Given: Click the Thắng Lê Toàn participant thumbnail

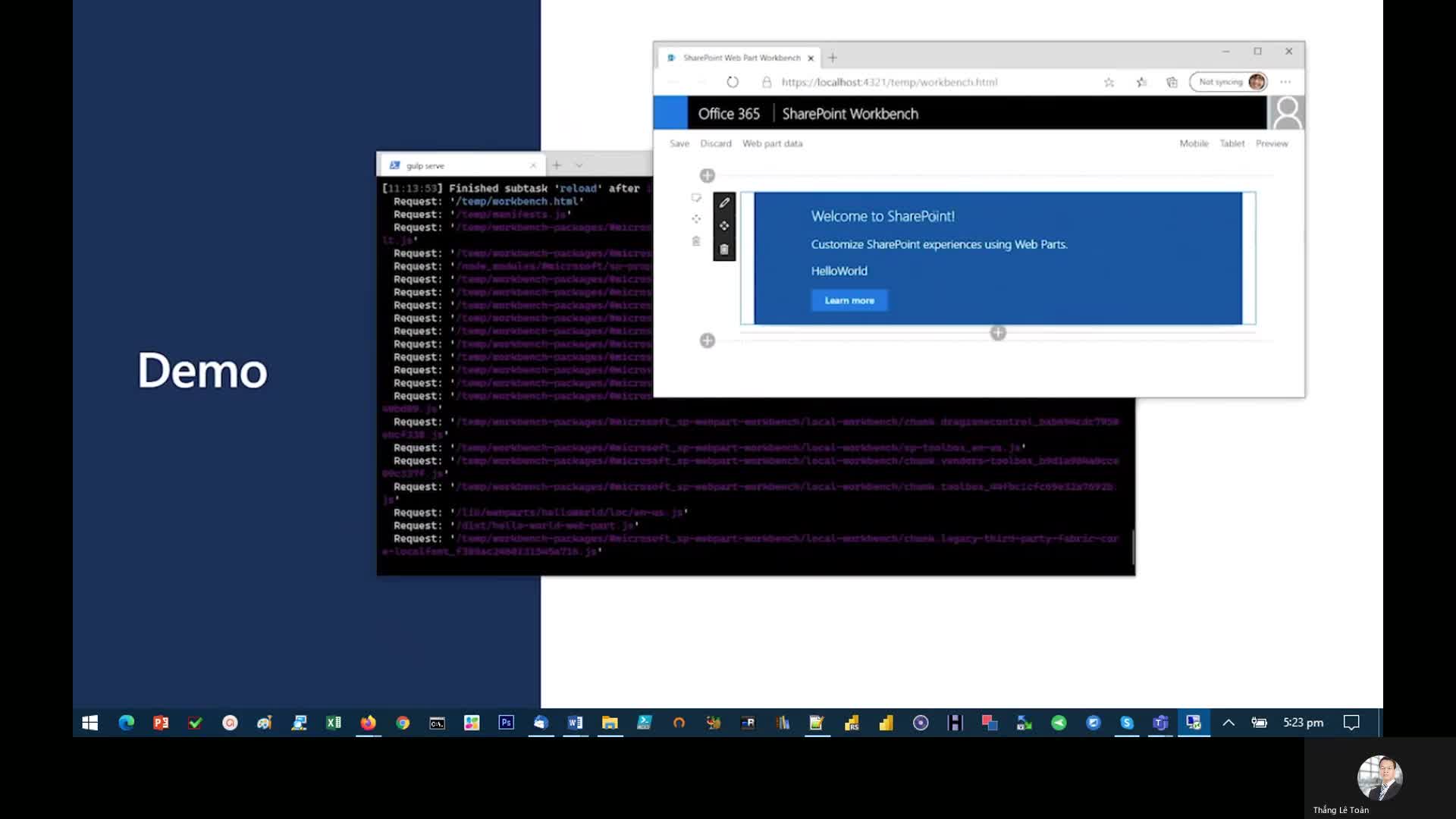Looking at the screenshot, I should 1379,778.
